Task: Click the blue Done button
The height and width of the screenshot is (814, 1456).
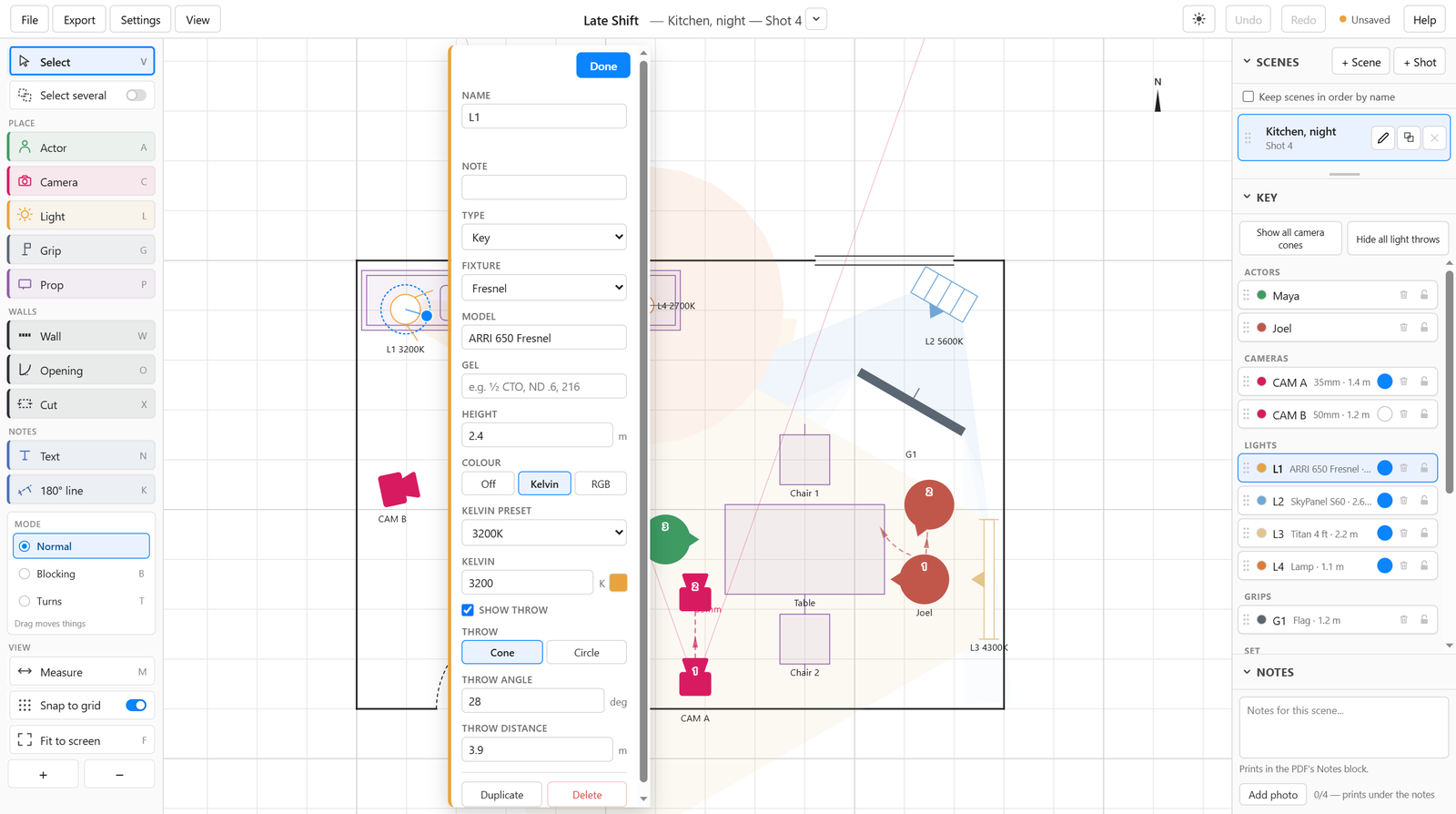Action: tap(603, 66)
